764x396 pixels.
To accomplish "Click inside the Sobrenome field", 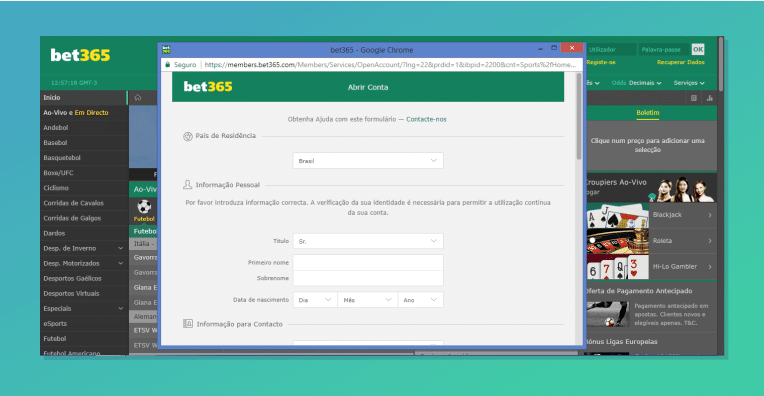I will coord(368,278).
